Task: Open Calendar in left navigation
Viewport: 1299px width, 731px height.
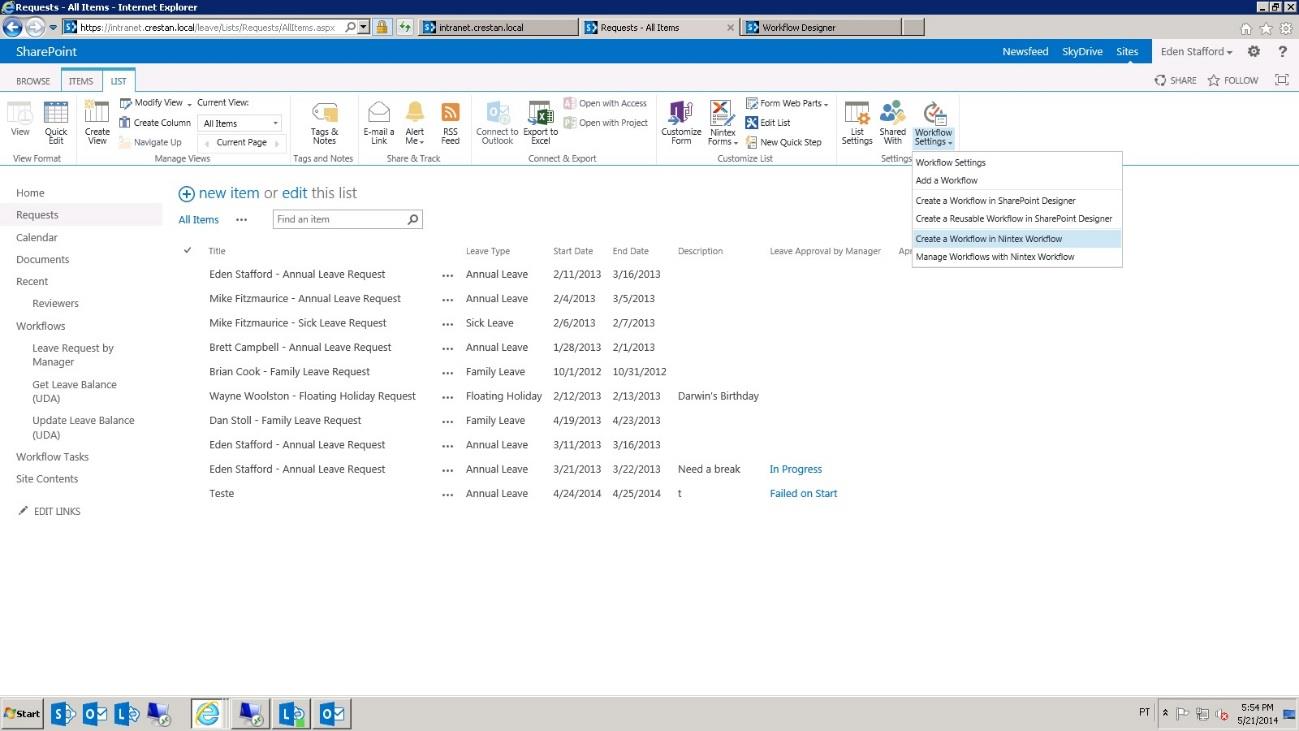Action: tap(37, 238)
